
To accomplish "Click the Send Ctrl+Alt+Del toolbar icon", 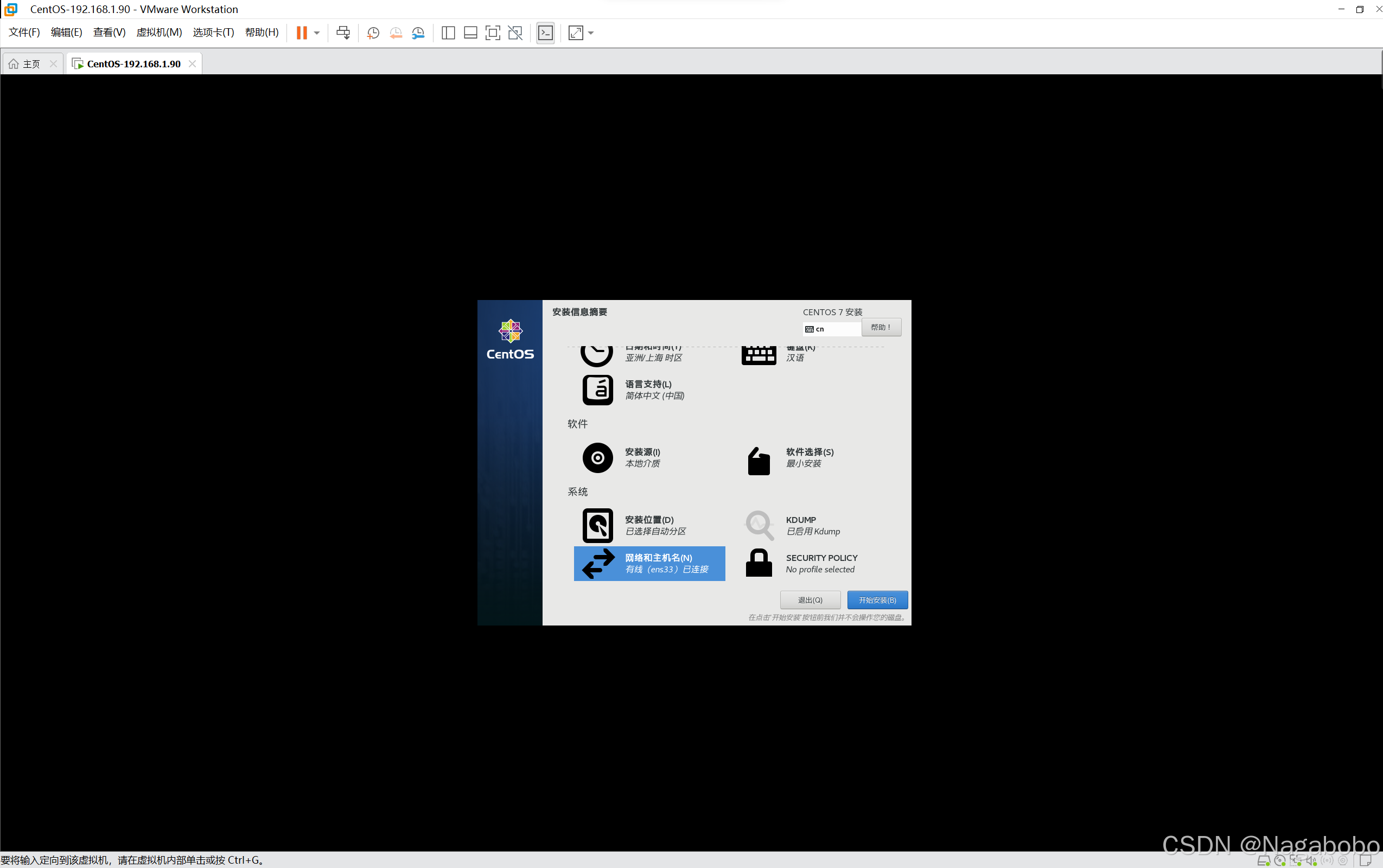I will pyautogui.click(x=343, y=33).
